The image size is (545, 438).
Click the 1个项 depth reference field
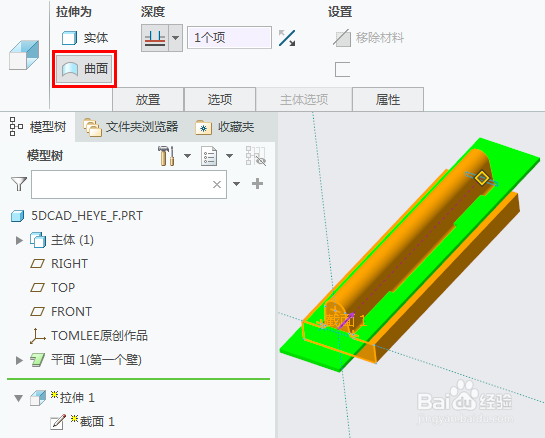(x=229, y=38)
